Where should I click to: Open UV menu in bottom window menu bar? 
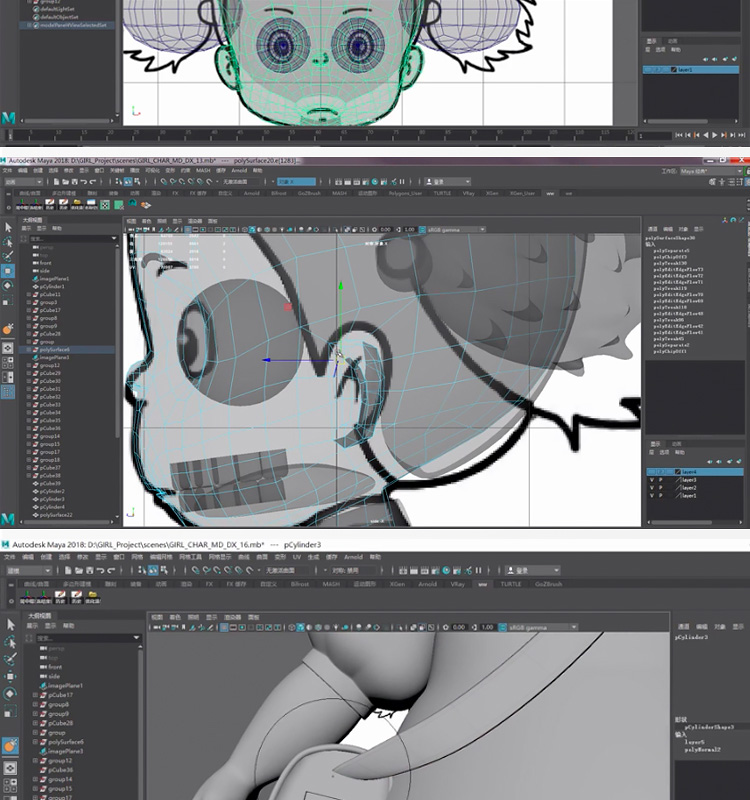(296, 557)
